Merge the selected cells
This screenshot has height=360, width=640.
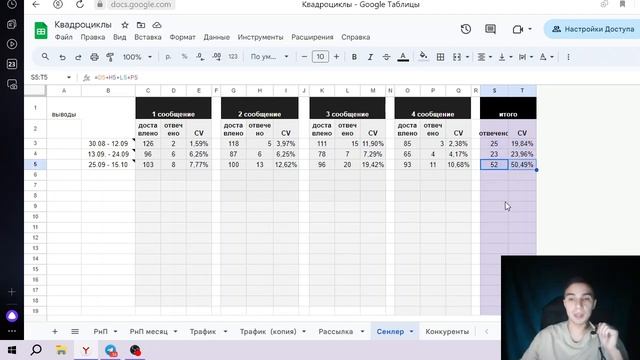(456, 57)
